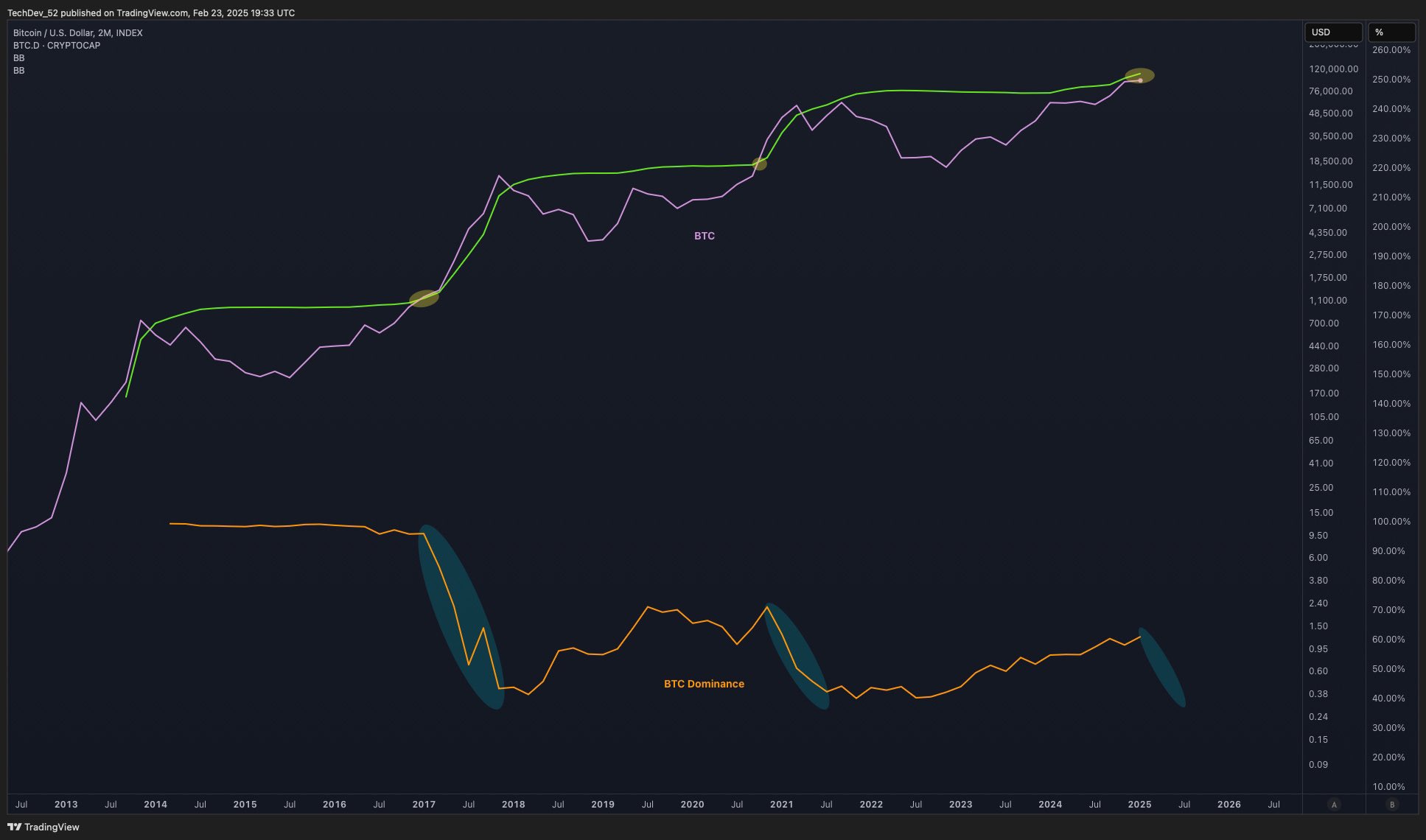Open the USD currency selector
This screenshot has height=840, width=1426.
tap(1332, 32)
